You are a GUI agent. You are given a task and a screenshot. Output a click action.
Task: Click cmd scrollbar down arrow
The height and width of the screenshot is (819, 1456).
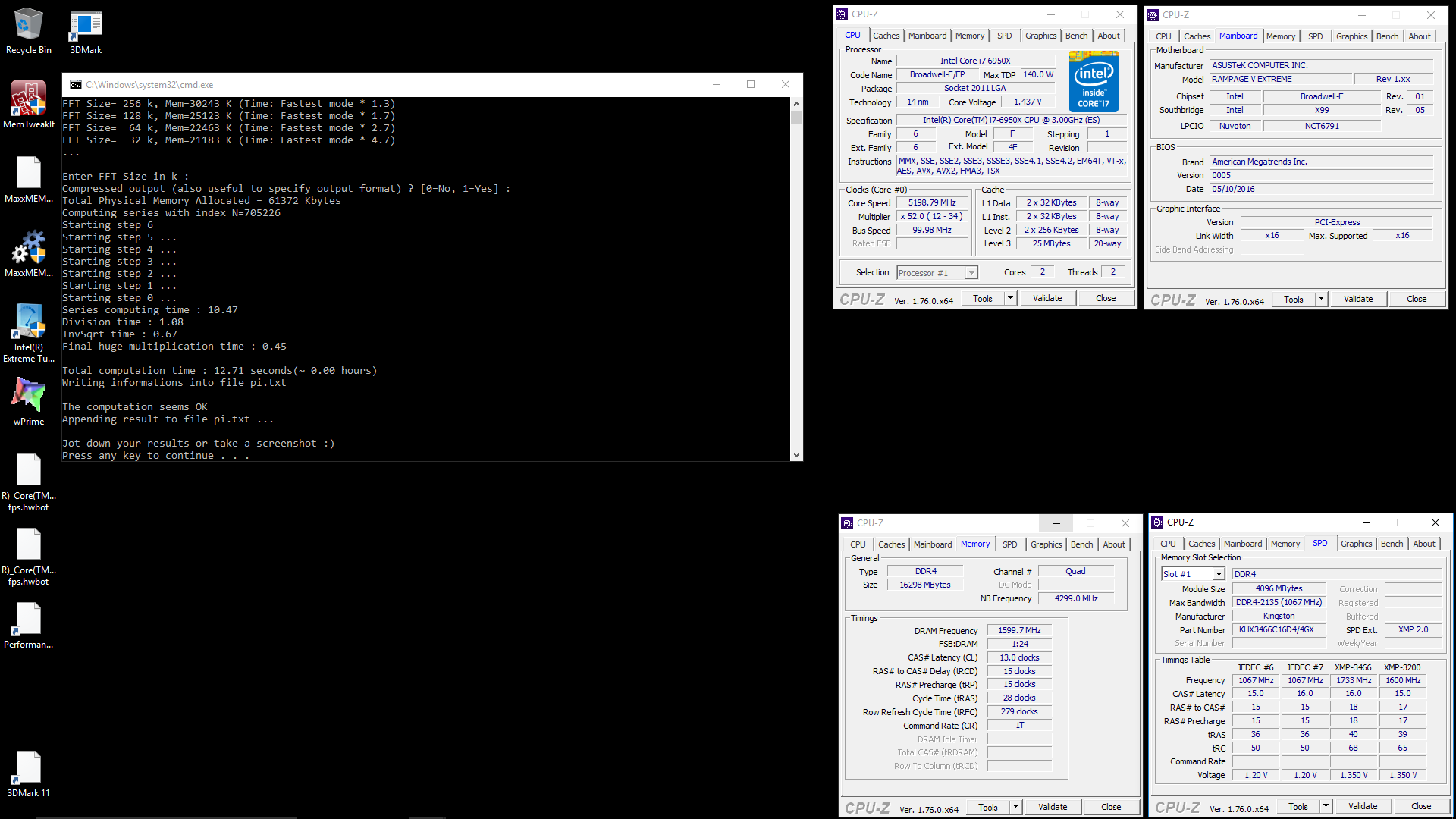[x=796, y=455]
